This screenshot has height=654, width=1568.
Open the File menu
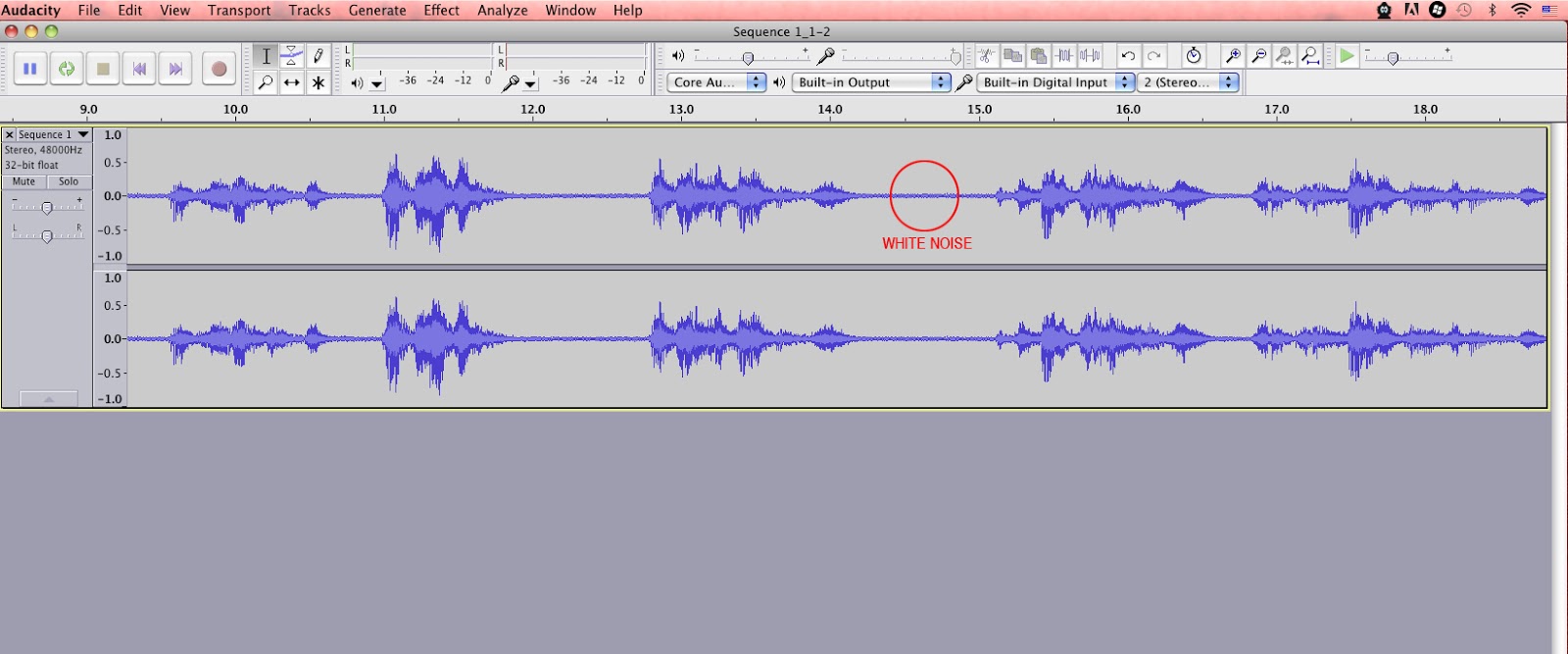coord(89,10)
